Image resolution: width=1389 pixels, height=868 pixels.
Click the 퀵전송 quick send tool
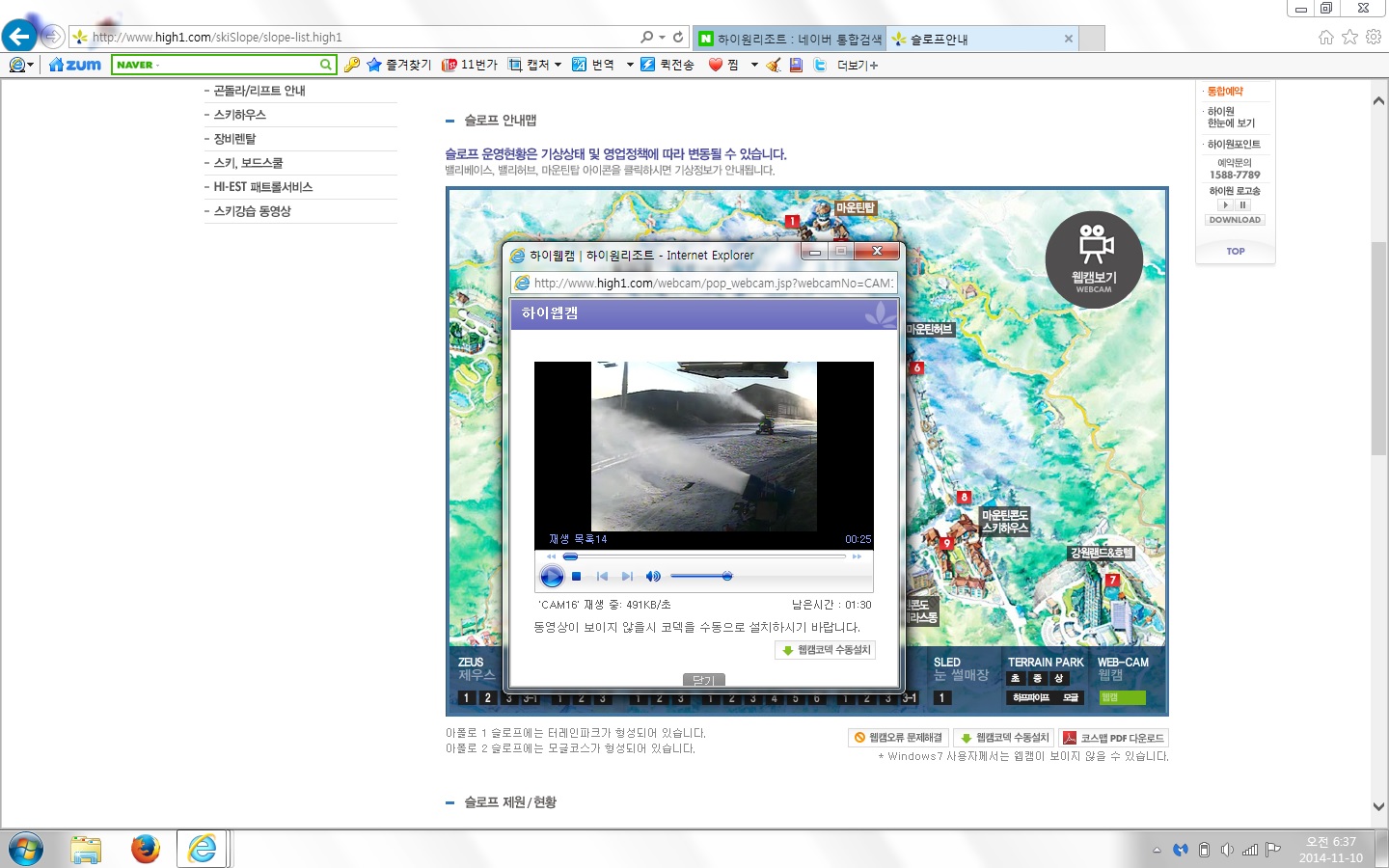pyautogui.click(x=667, y=65)
